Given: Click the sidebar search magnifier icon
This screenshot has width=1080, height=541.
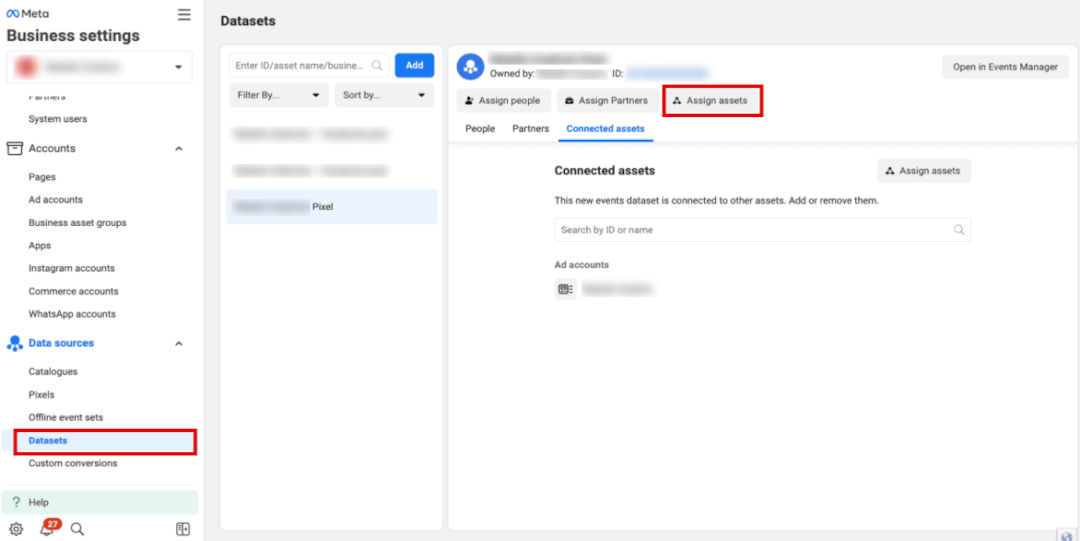Looking at the screenshot, I should coord(77,529).
